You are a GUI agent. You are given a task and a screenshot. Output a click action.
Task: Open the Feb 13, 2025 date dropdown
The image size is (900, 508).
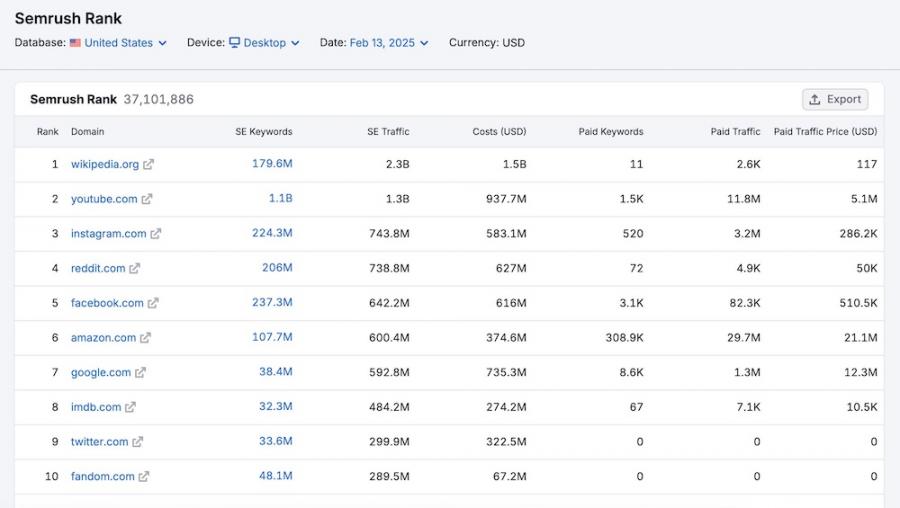click(x=389, y=43)
